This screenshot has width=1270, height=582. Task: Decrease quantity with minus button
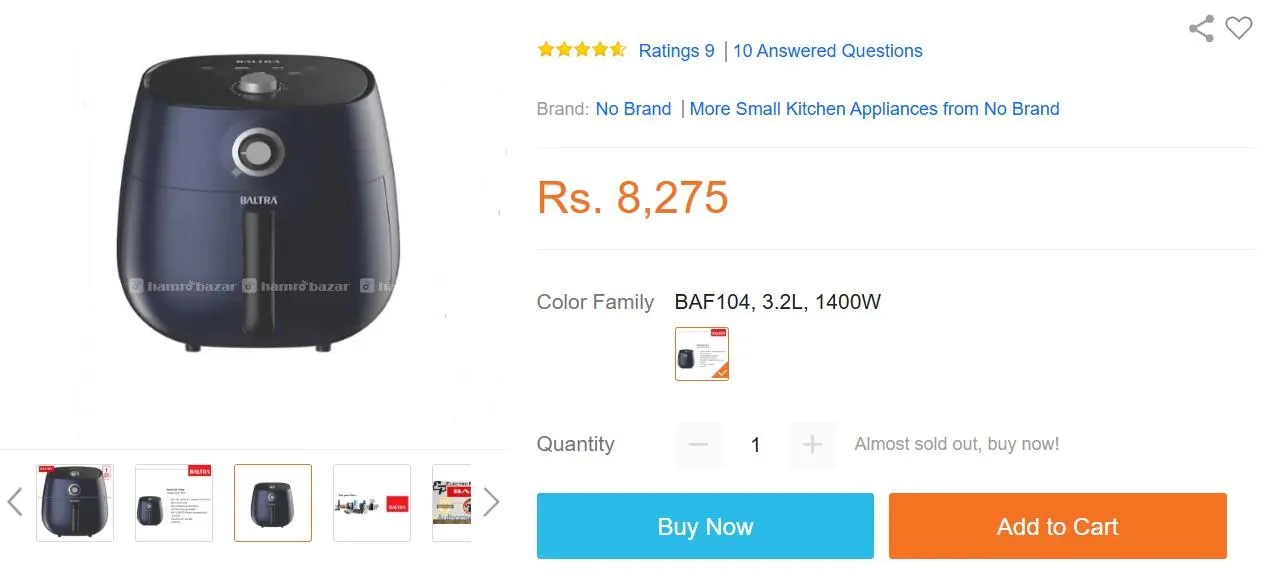click(x=698, y=445)
